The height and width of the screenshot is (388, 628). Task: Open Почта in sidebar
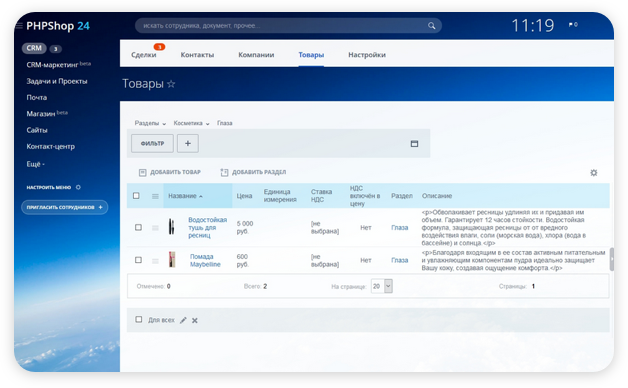coord(37,97)
